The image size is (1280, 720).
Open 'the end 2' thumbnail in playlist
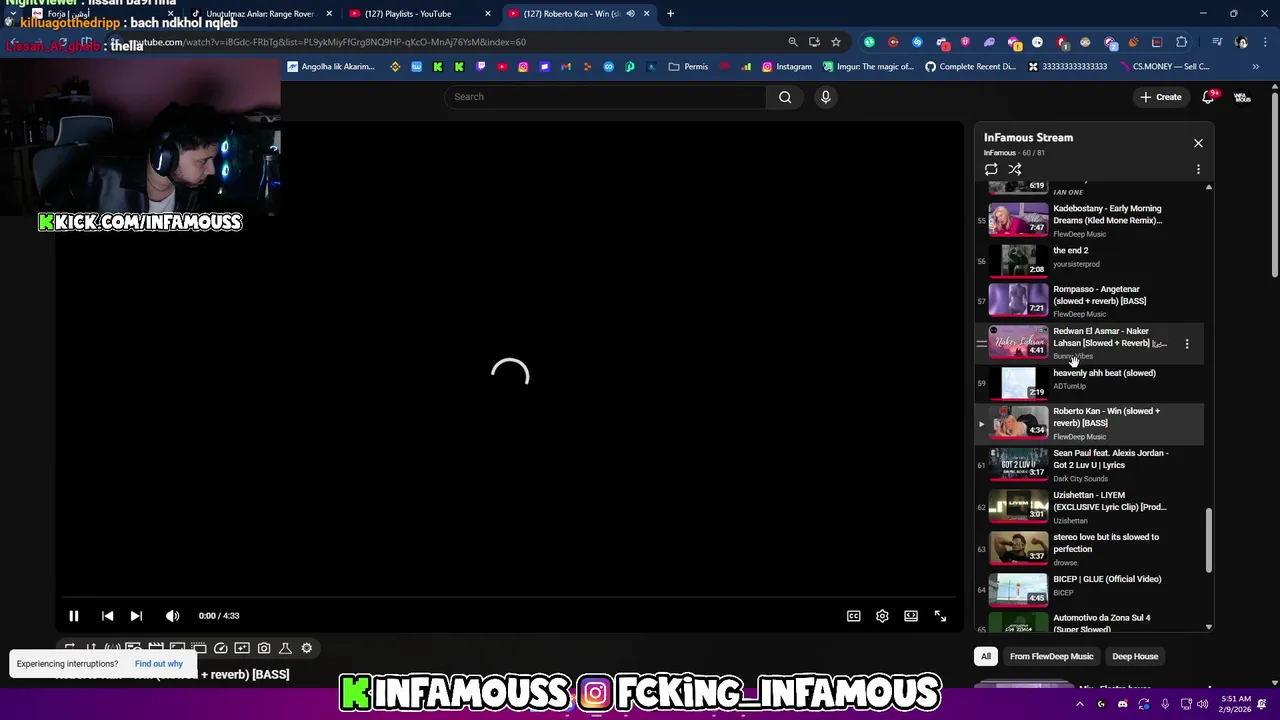[x=1018, y=259]
